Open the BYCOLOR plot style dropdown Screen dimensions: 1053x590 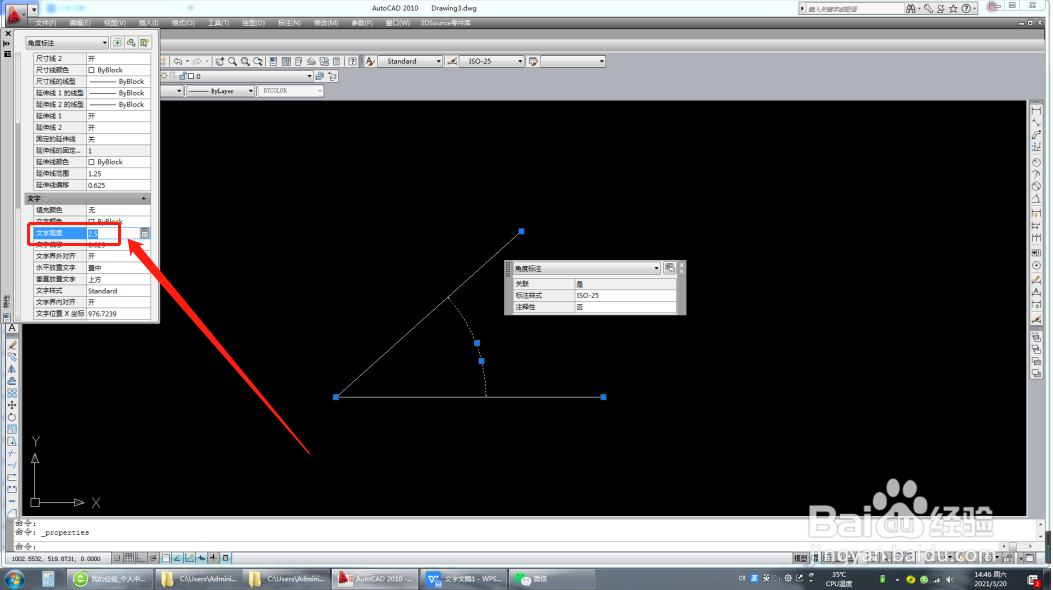pos(291,91)
